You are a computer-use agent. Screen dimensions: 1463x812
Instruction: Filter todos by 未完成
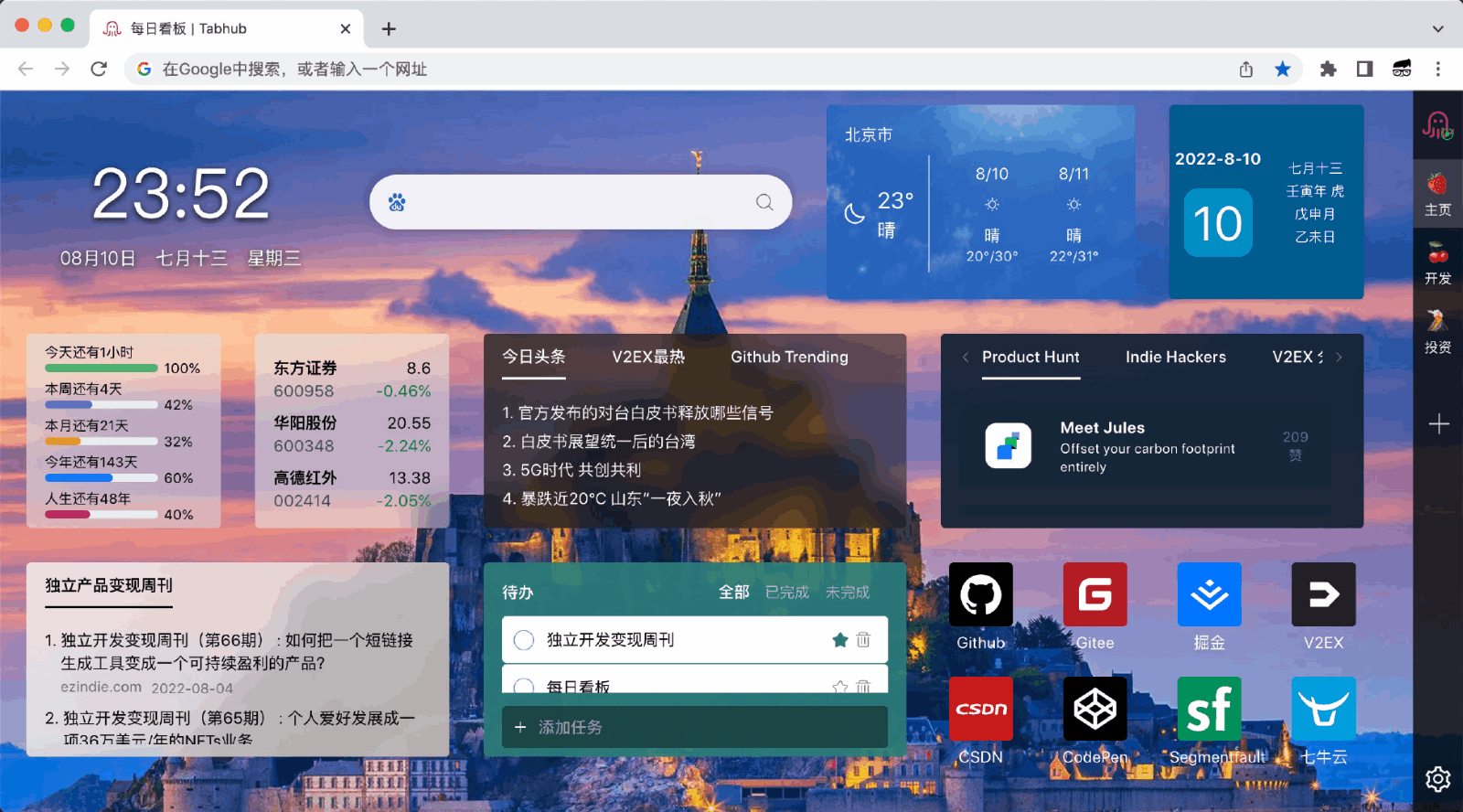(848, 593)
